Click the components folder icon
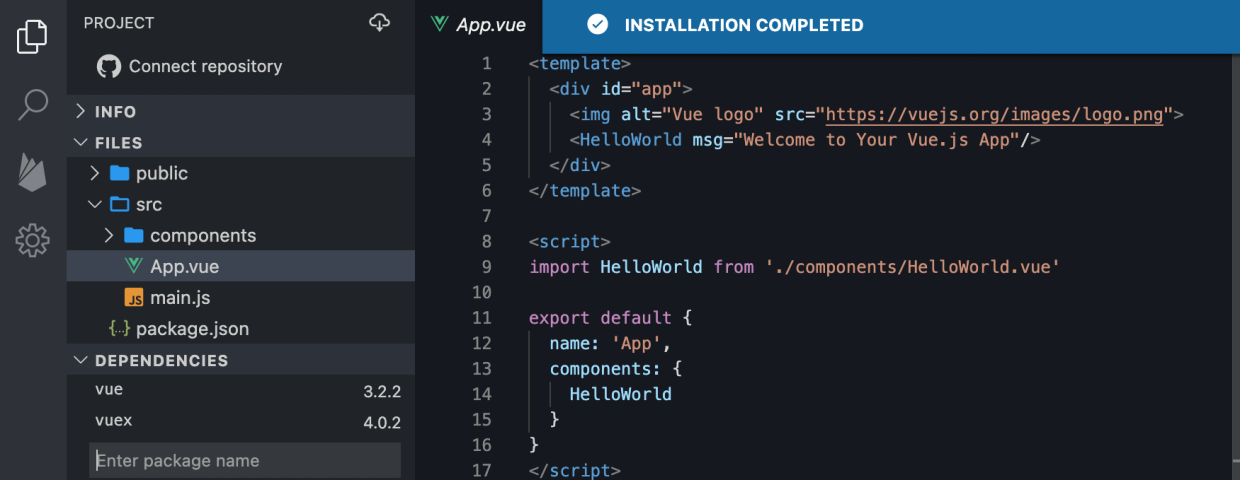The width and height of the screenshot is (1240, 480). [133, 235]
